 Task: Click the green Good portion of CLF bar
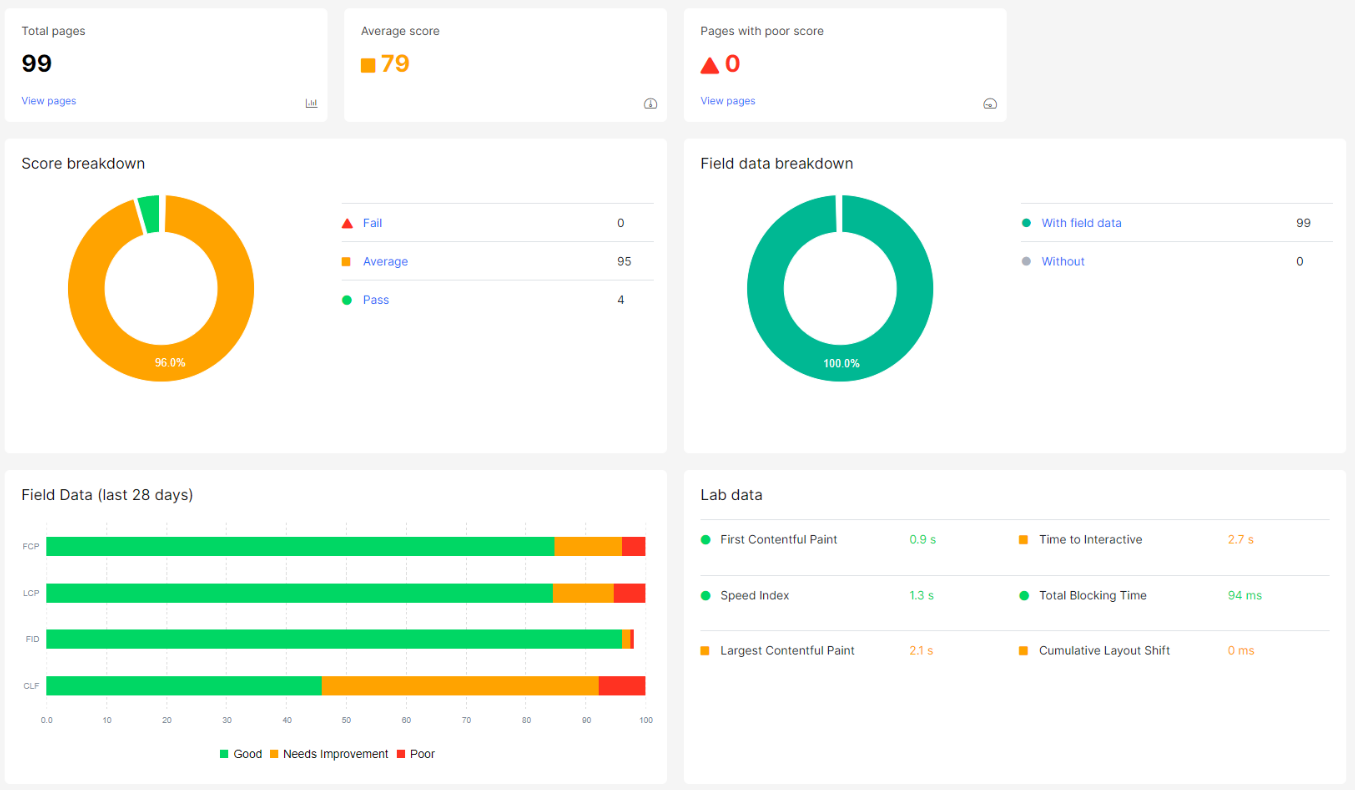[184, 685]
